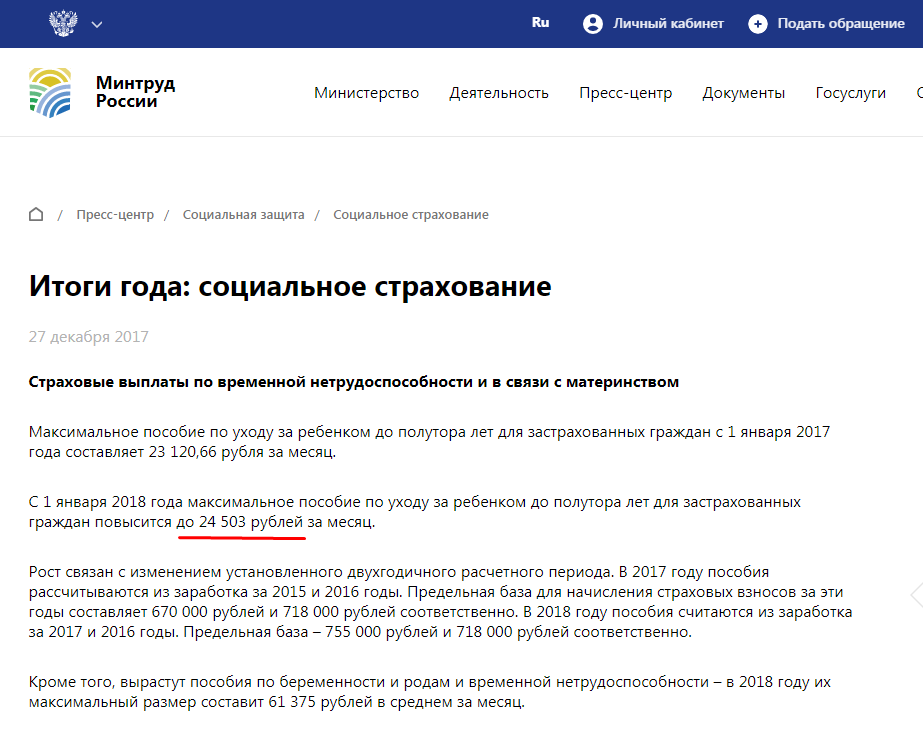Click the Социальное страхование breadcrumb
This screenshot has height=735, width=923.
point(410,215)
